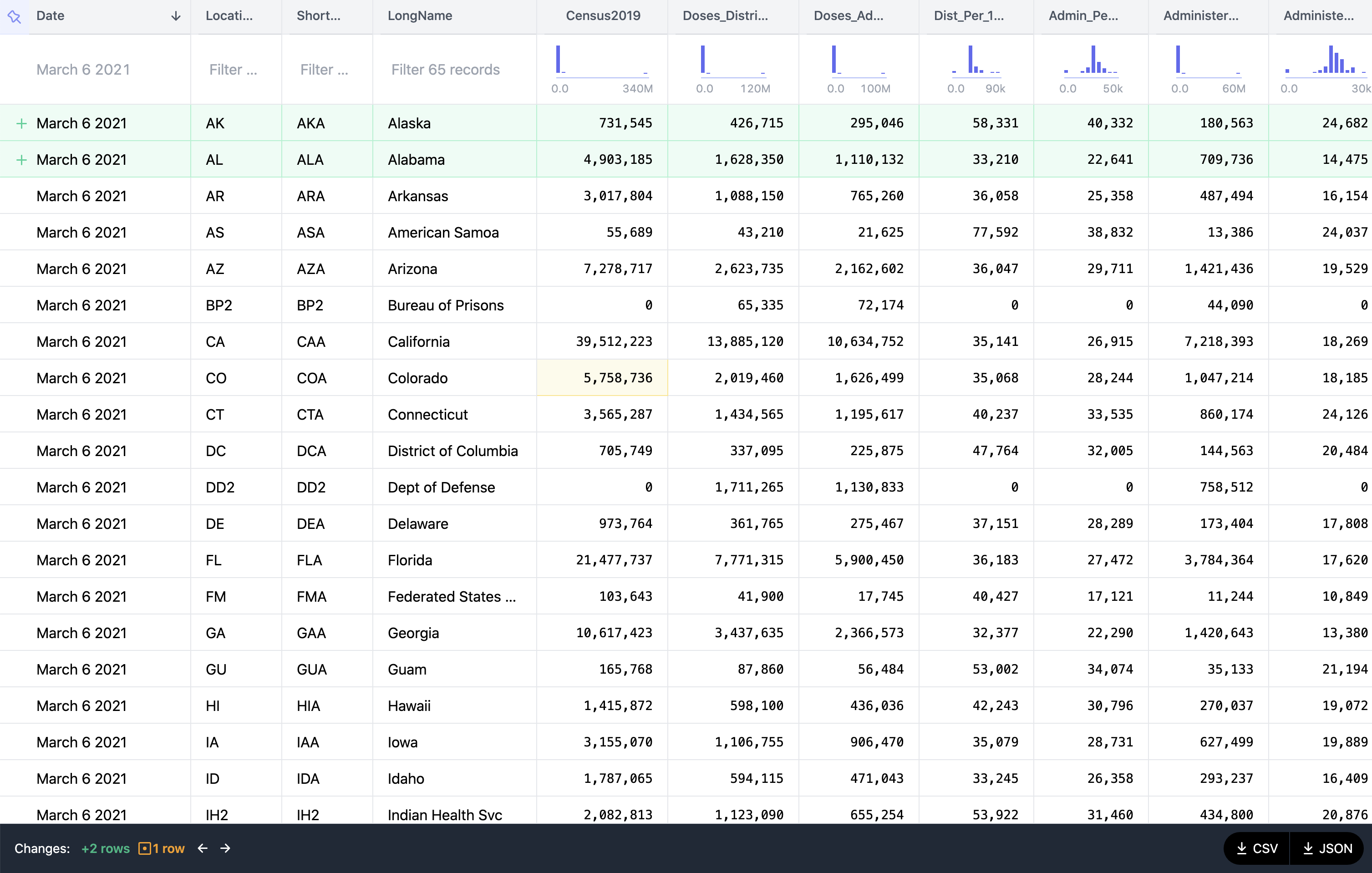Image resolution: width=1372 pixels, height=873 pixels.
Task: Go to previous change with left arrow
Action: pyautogui.click(x=203, y=848)
